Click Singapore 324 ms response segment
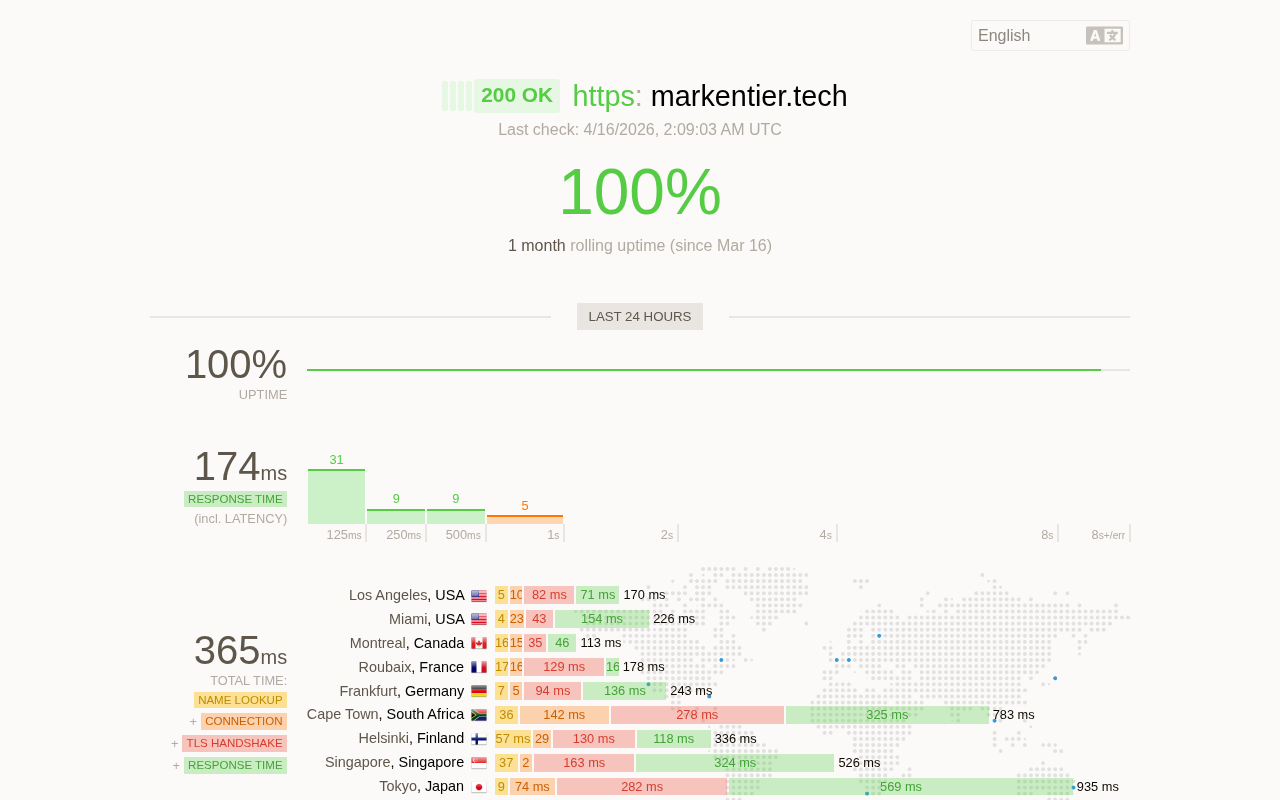 (x=735, y=763)
